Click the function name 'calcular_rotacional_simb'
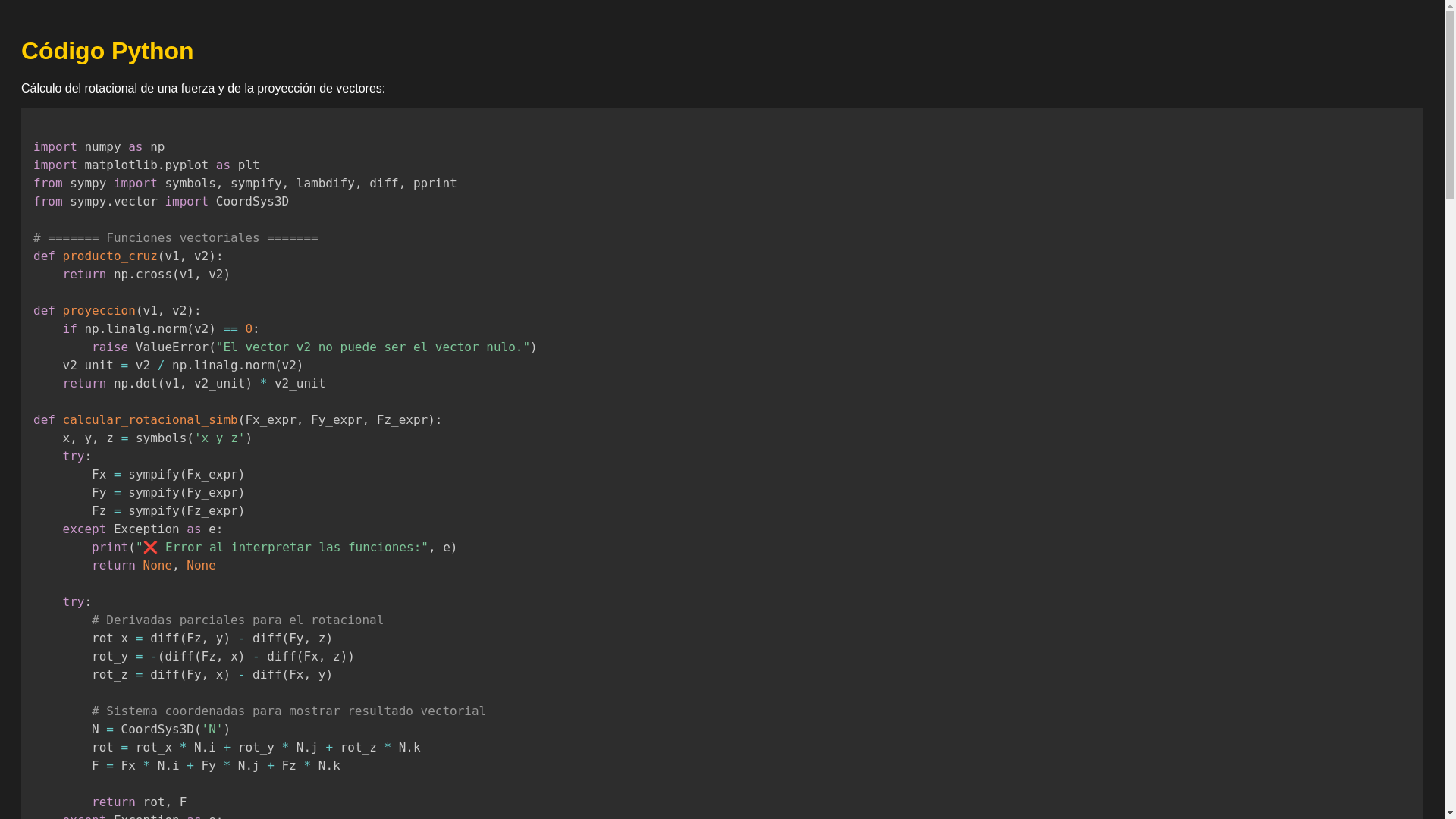 150,419
